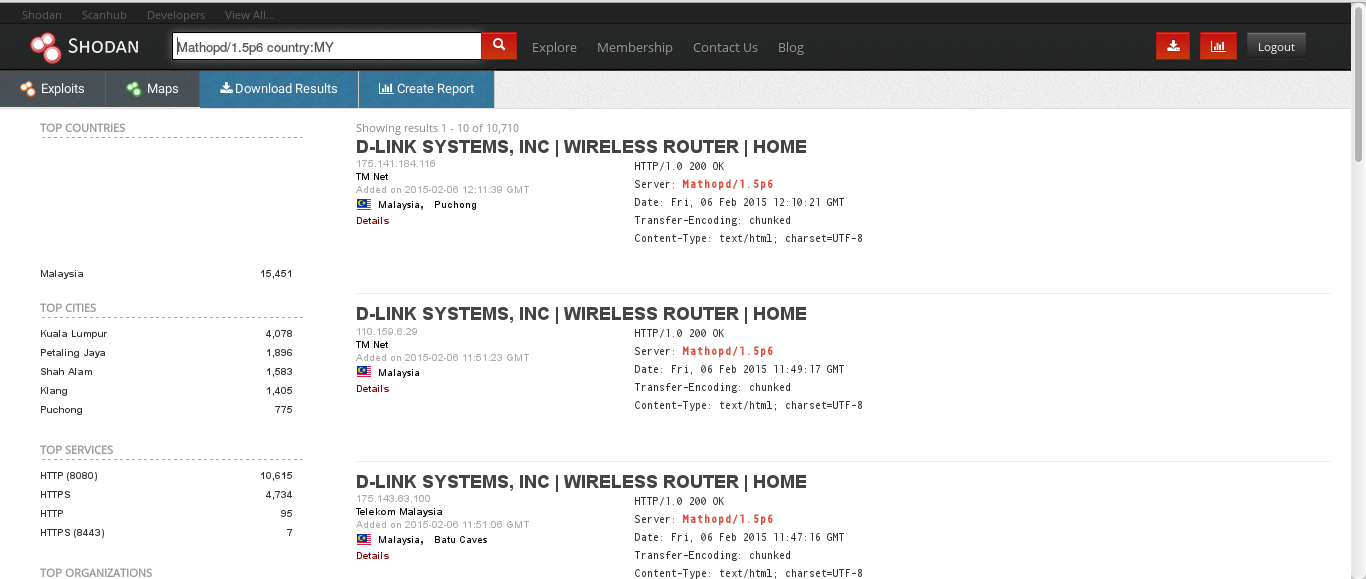Click Download Results tab
This screenshot has width=1366, height=579.
[x=279, y=89]
